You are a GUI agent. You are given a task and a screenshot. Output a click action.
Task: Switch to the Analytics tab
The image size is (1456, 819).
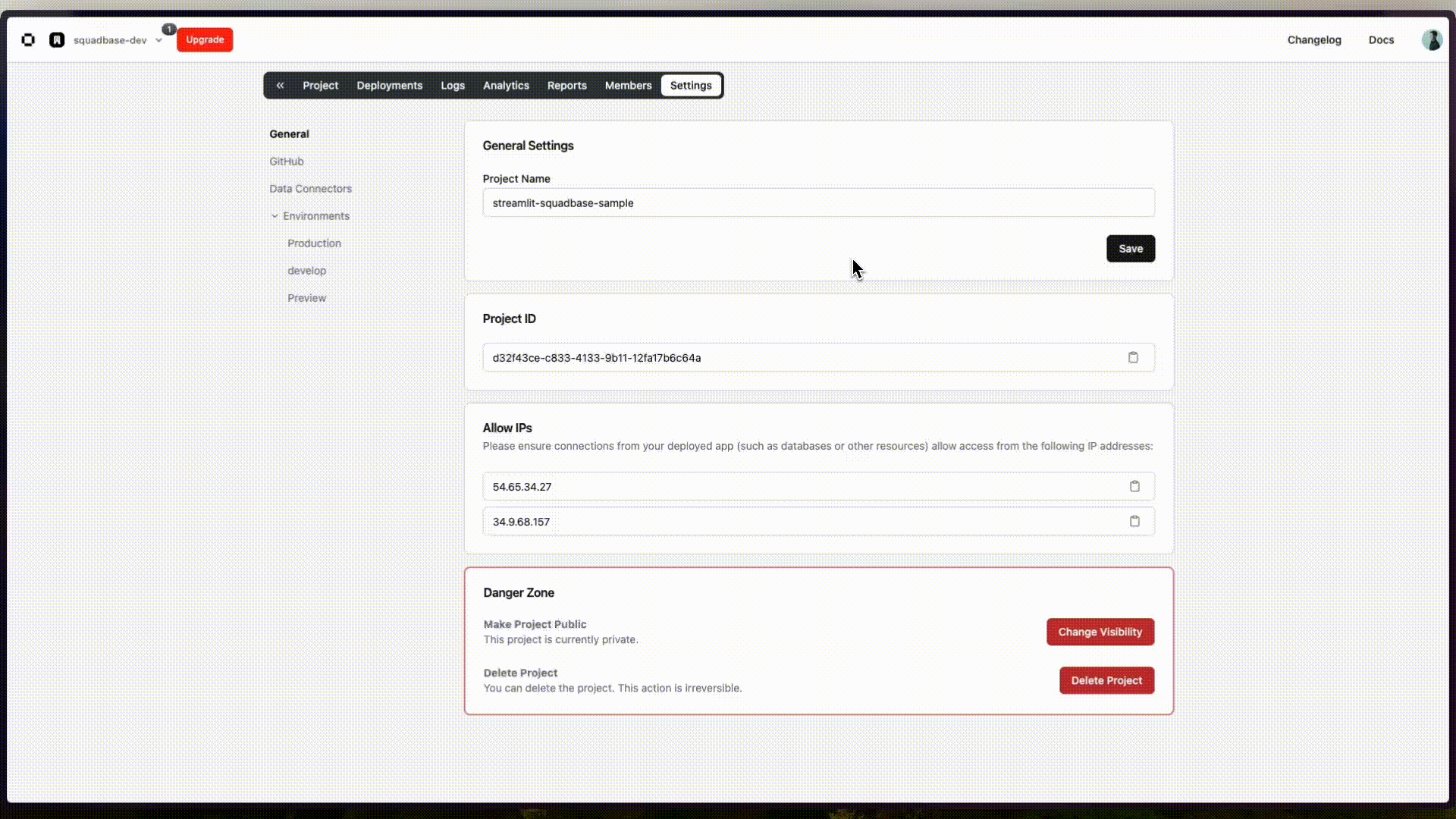505,85
